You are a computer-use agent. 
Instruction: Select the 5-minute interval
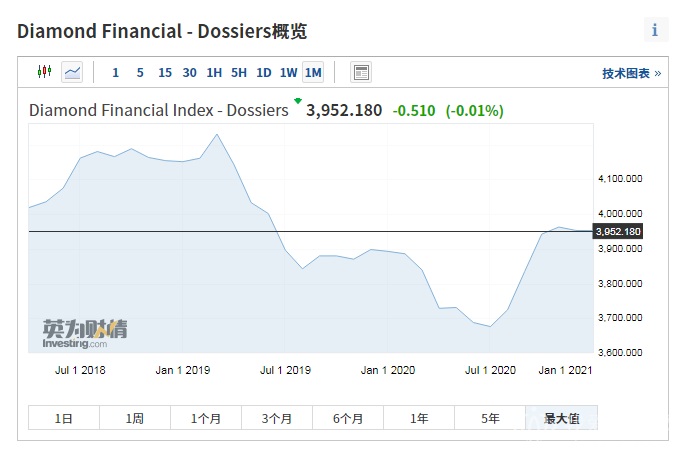140,72
